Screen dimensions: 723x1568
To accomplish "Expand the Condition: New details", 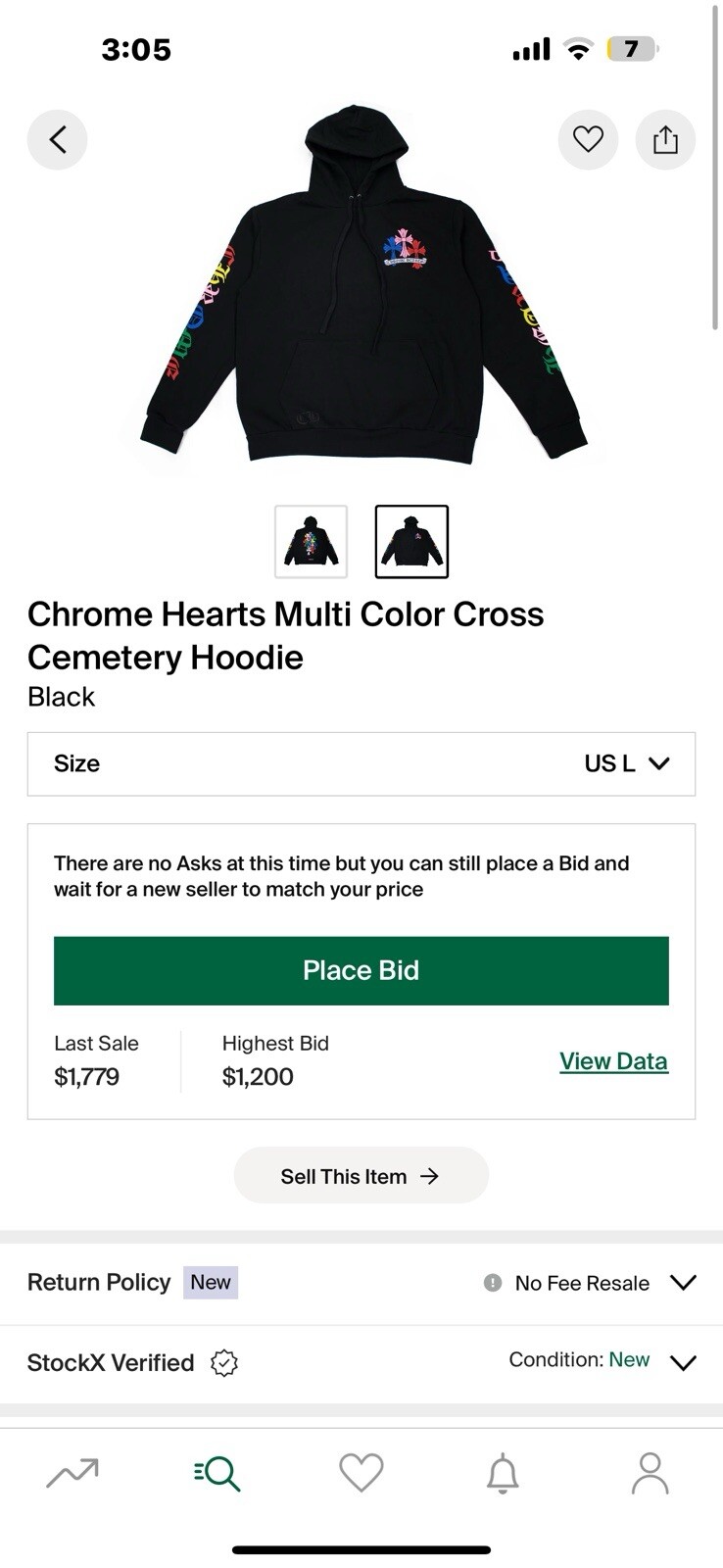I will (x=684, y=1362).
